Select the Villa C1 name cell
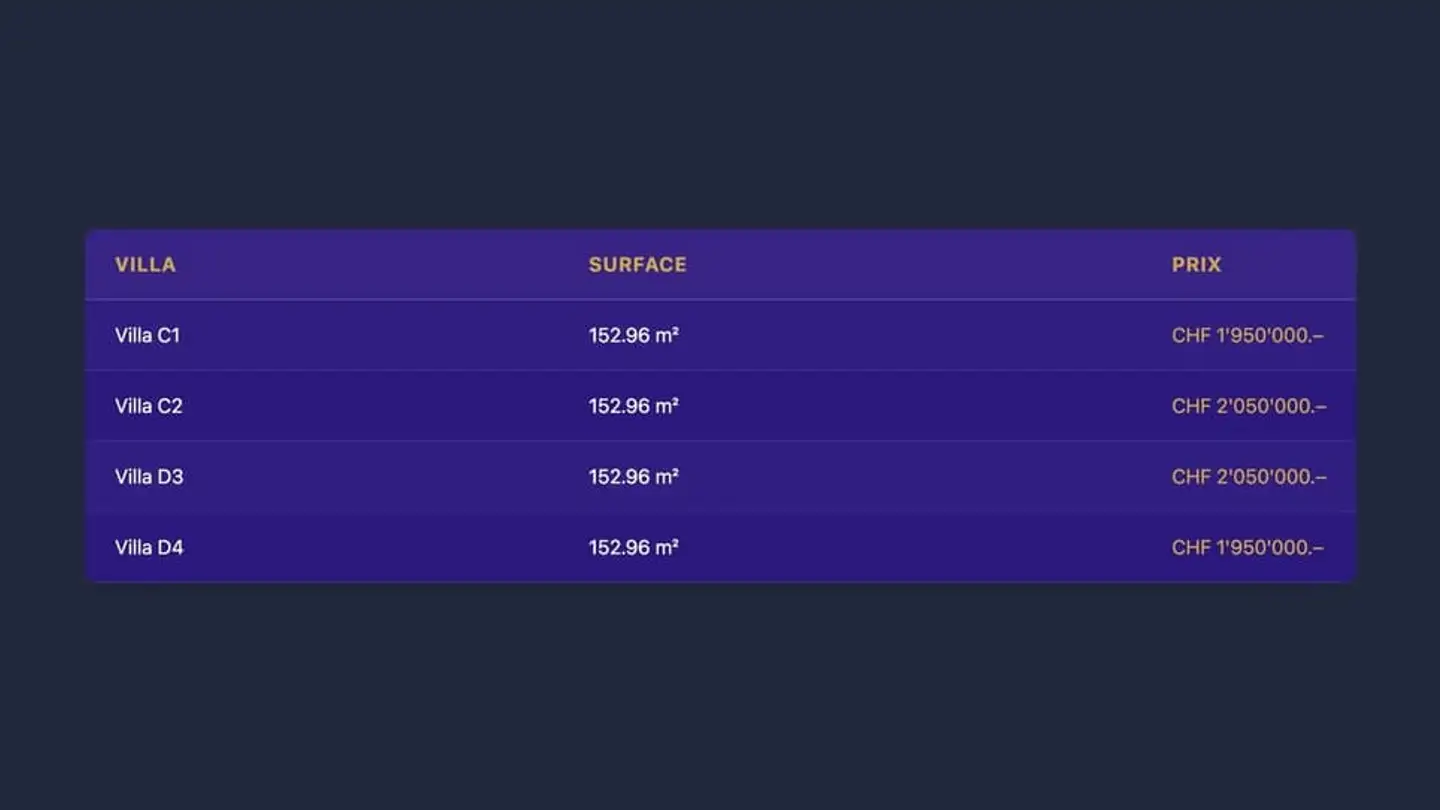This screenshot has height=810, width=1440. [x=147, y=336]
